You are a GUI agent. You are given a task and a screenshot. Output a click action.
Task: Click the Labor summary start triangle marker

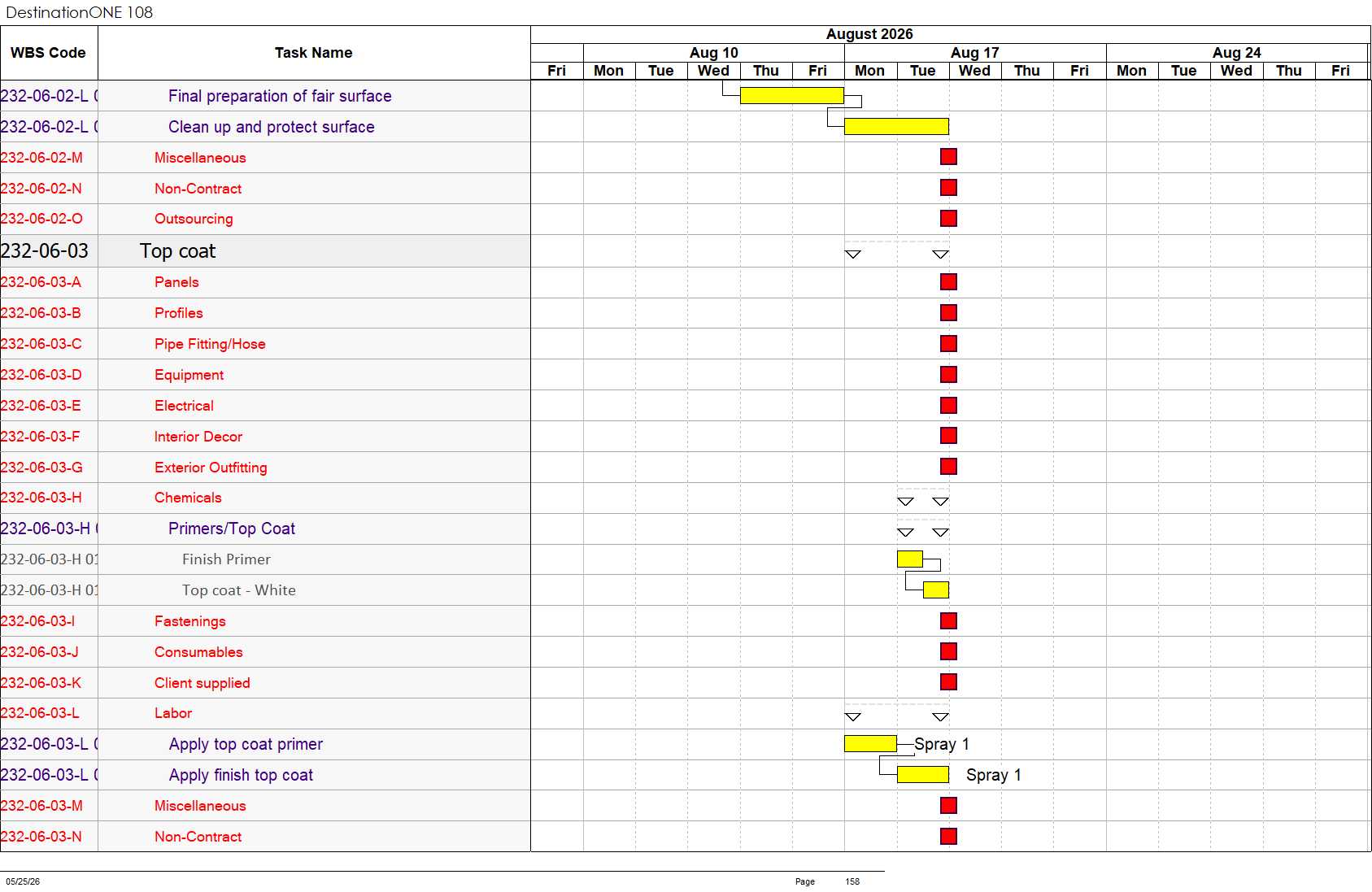pyautogui.click(x=853, y=717)
